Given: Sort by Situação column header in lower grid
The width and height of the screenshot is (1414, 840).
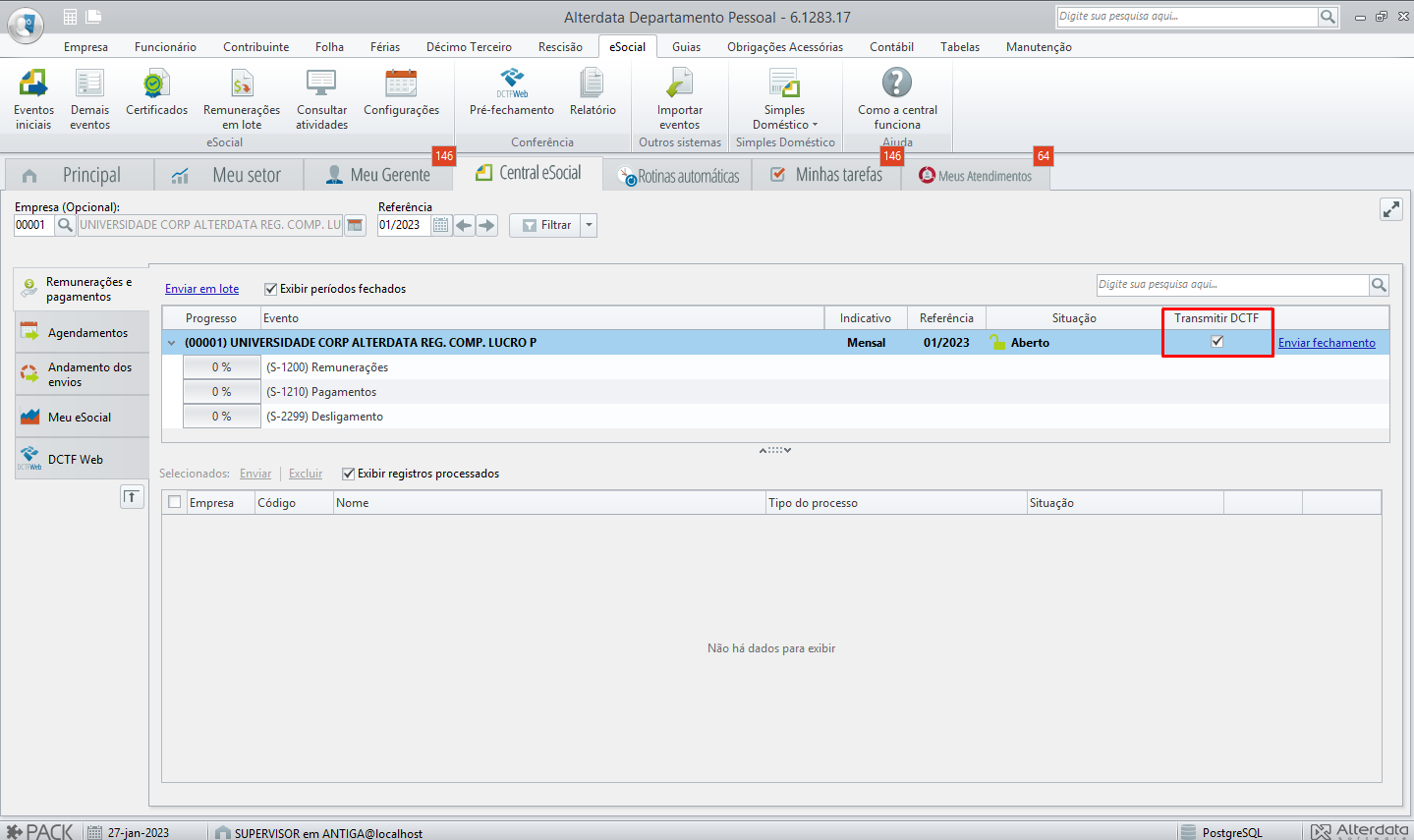Looking at the screenshot, I should (1125, 503).
